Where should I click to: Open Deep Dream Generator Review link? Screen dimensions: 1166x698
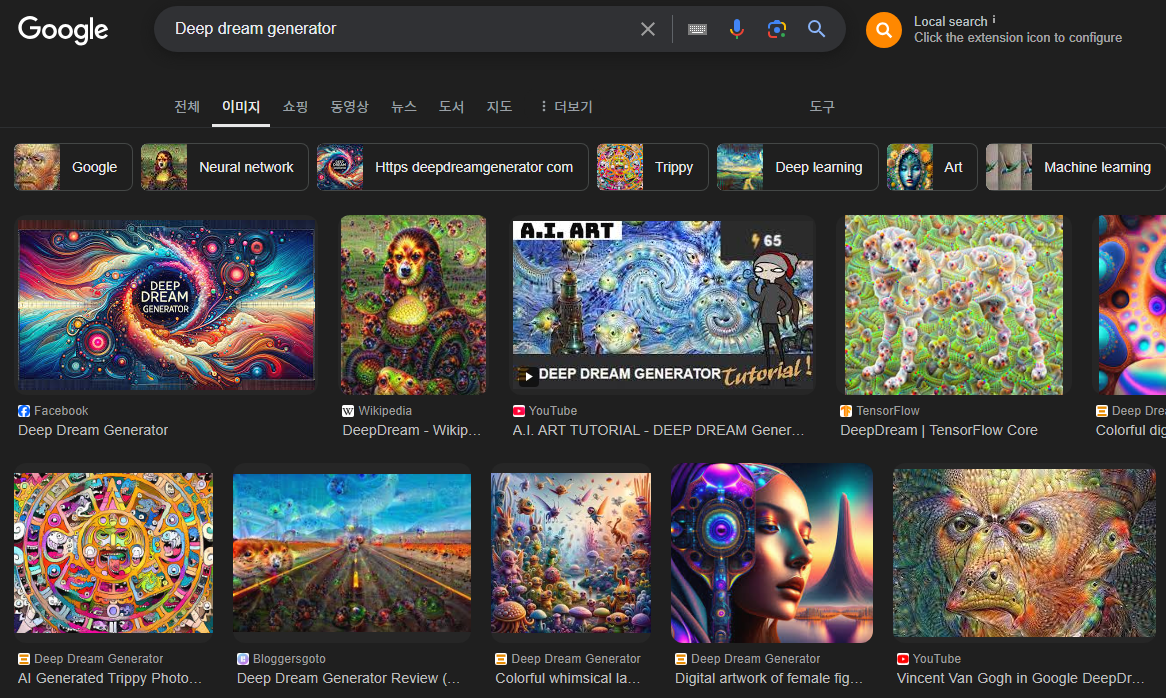[349, 678]
